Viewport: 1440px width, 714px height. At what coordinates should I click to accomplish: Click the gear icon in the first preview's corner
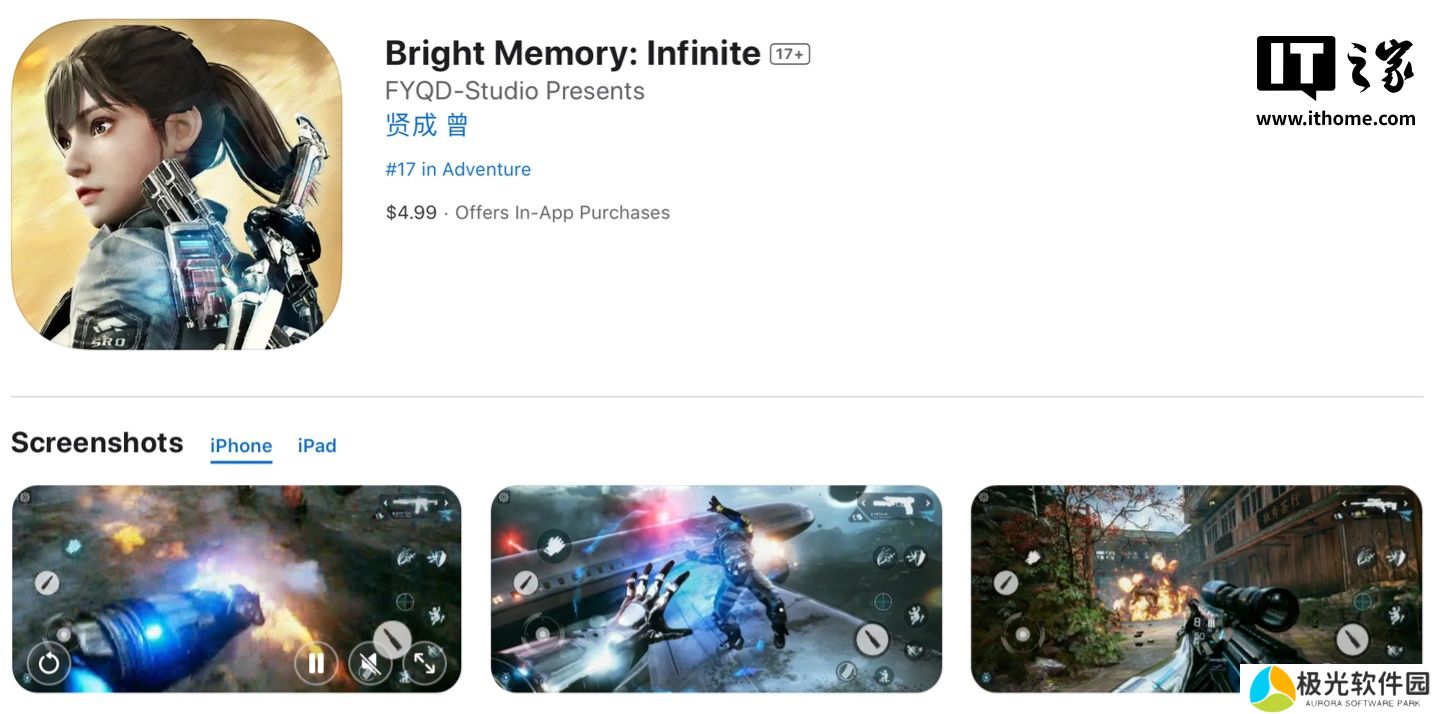coord(24,497)
